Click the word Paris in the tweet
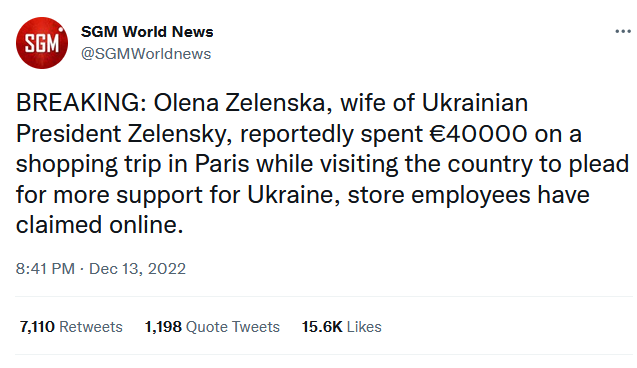Image resolution: width=637 pixels, height=368 pixels. click(x=222, y=164)
